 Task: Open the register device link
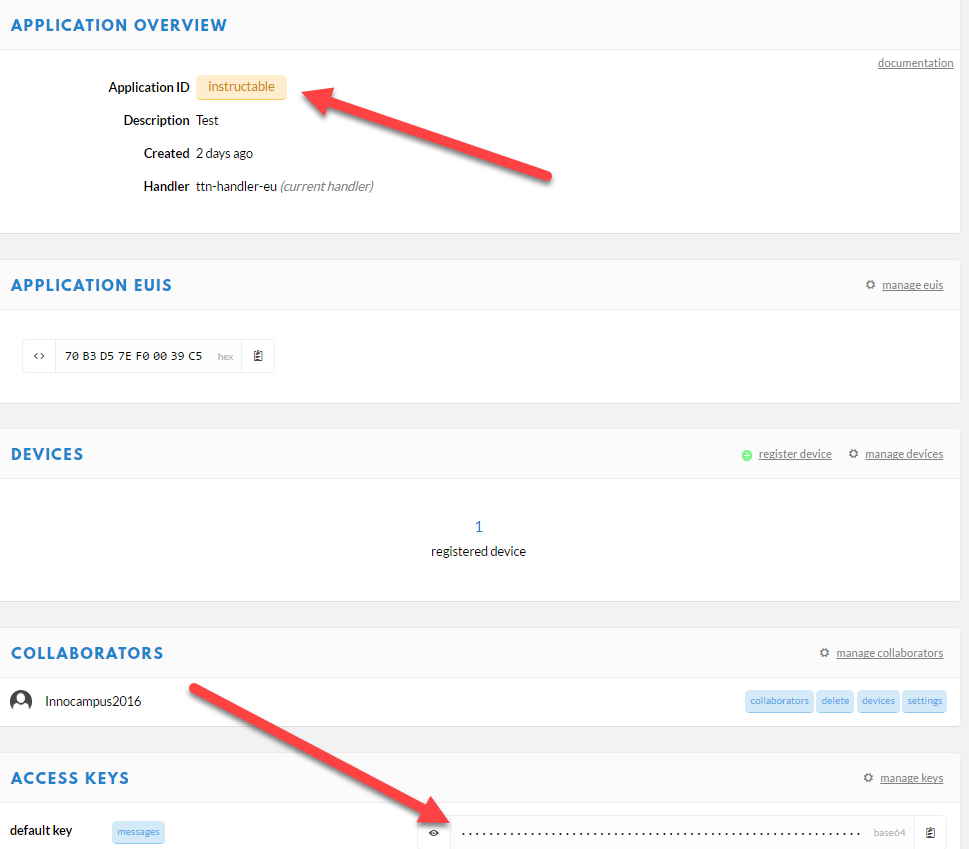point(795,454)
